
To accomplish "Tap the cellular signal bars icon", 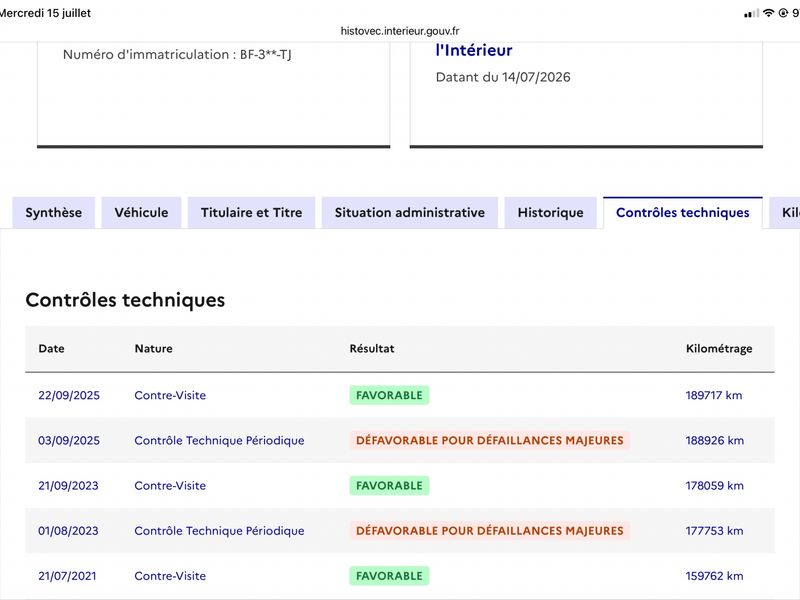I will coord(751,13).
